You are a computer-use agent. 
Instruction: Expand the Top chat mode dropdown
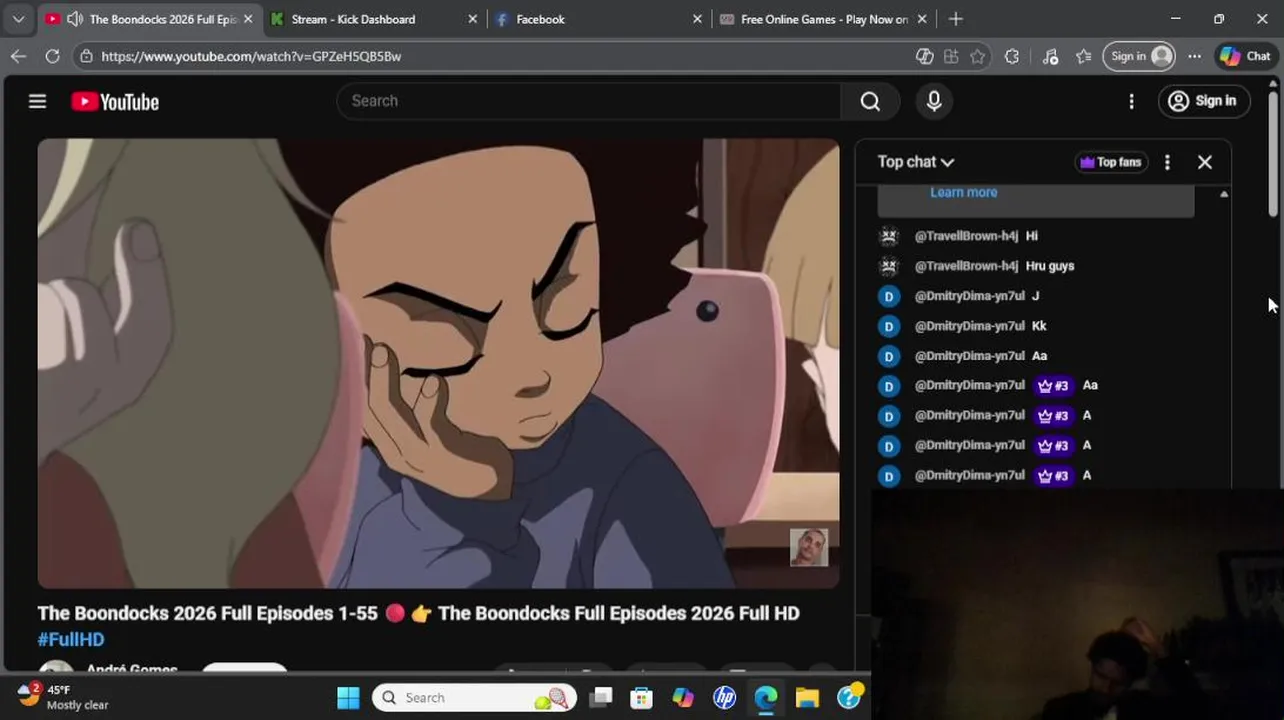click(916, 162)
